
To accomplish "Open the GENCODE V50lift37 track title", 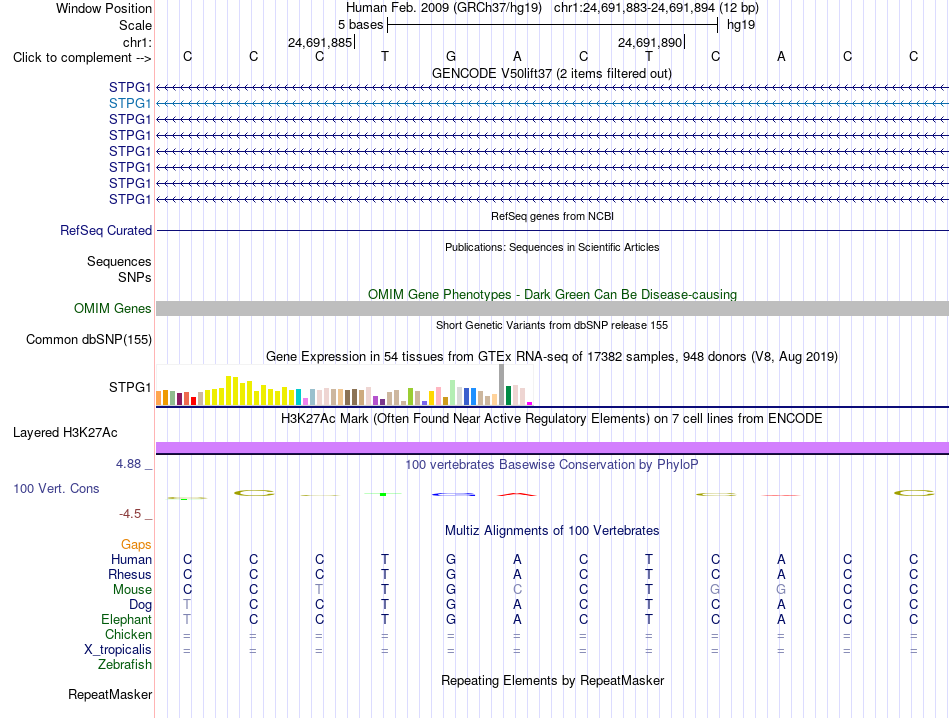I will (552, 73).
